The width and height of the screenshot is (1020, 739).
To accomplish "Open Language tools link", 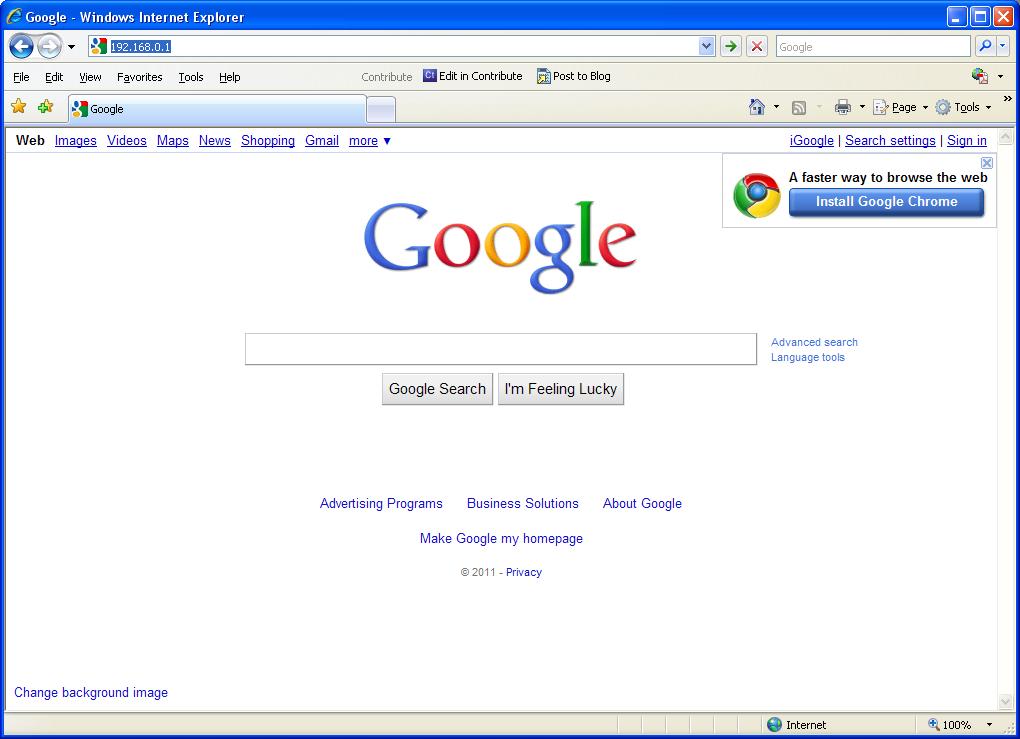I will (x=808, y=357).
